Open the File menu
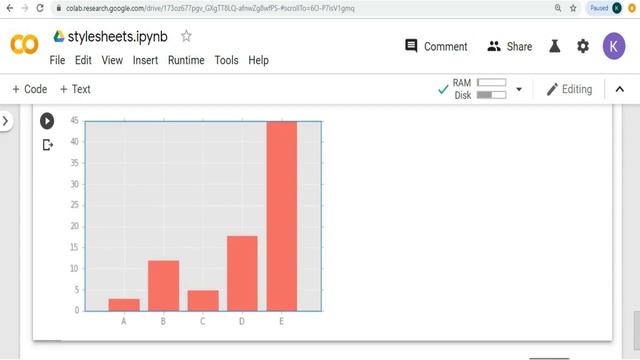The width and height of the screenshot is (640, 360). point(57,60)
